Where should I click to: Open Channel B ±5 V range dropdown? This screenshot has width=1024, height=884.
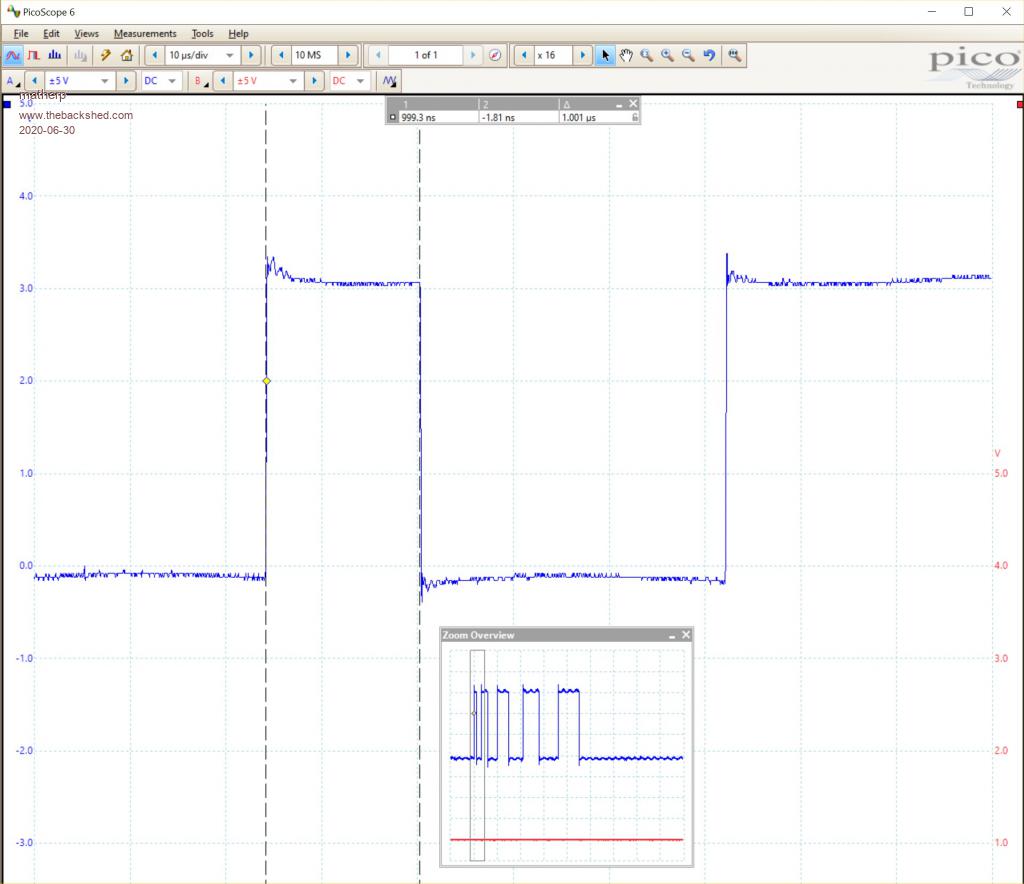click(293, 81)
